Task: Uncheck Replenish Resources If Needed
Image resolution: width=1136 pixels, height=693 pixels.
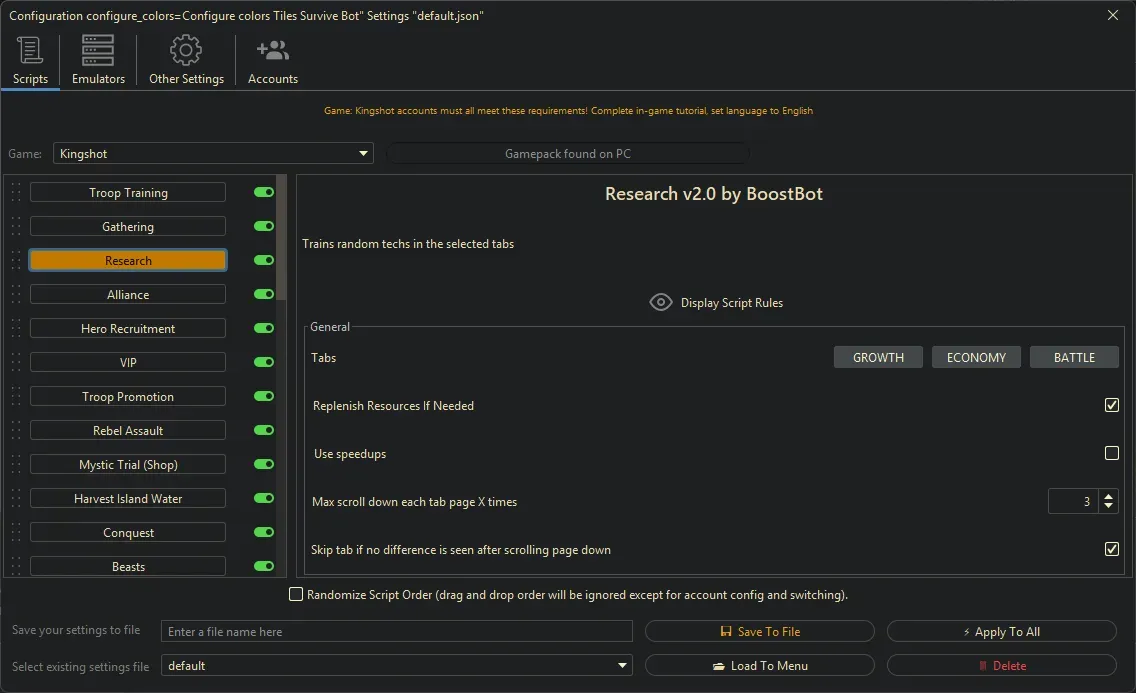Action: tap(1111, 405)
